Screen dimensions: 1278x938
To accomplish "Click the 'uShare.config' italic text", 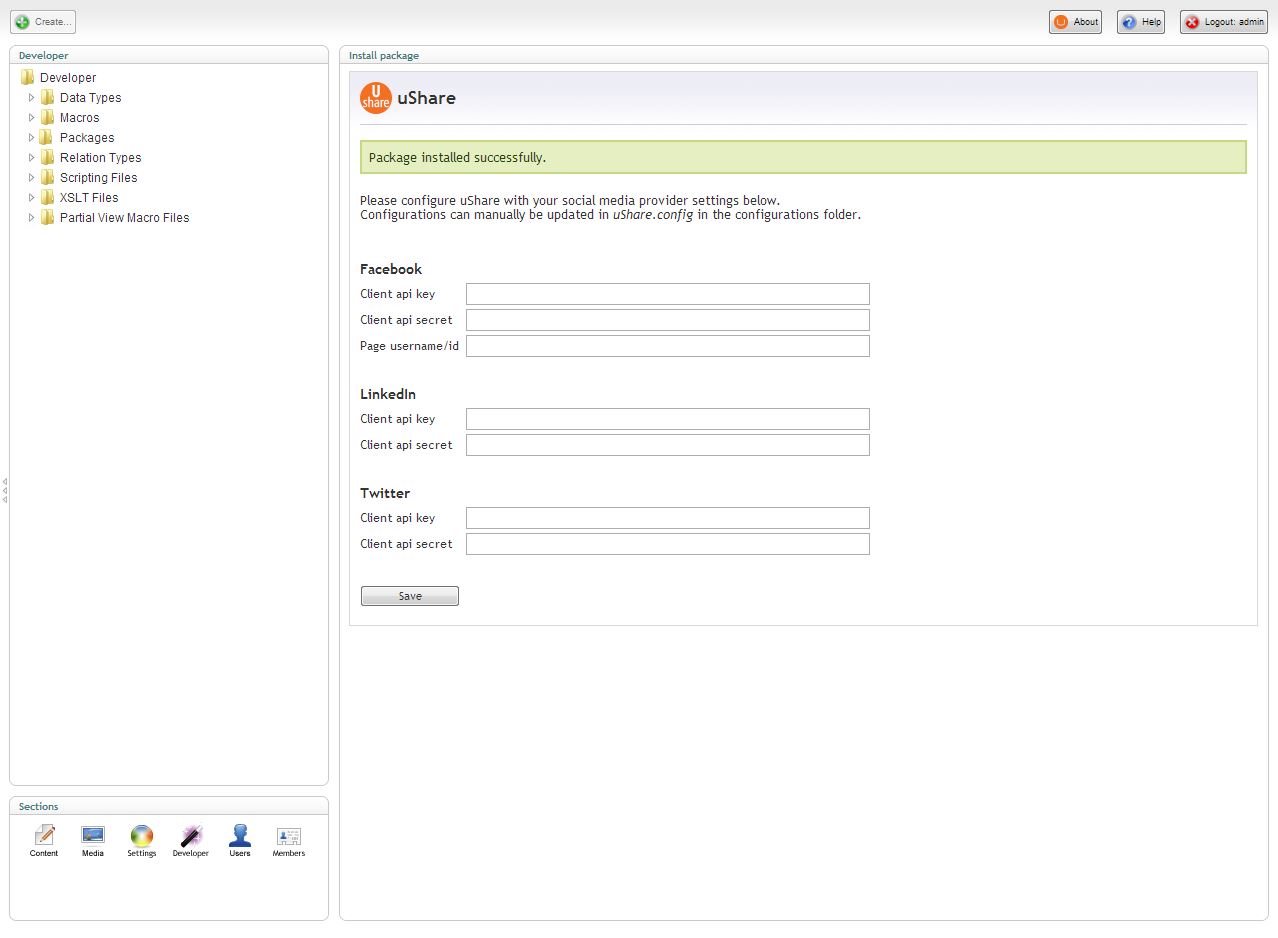I will (653, 215).
